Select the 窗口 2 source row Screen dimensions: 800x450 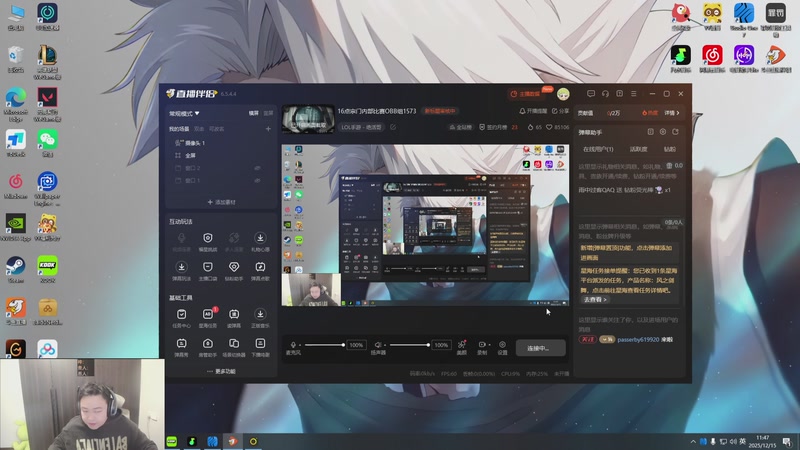click(221, 168)
